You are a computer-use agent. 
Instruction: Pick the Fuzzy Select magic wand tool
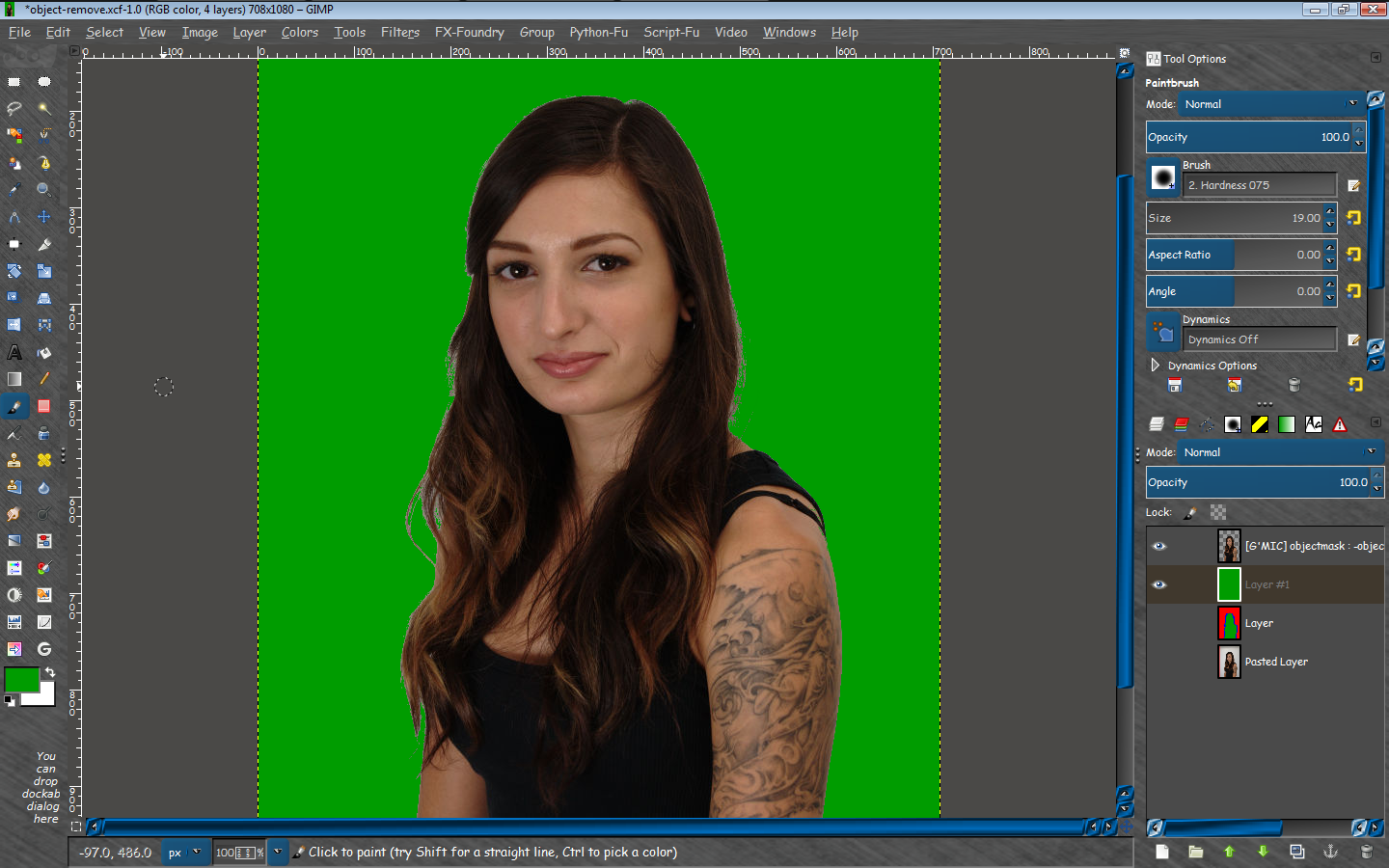pyautogui.click(x=44, y=108)
